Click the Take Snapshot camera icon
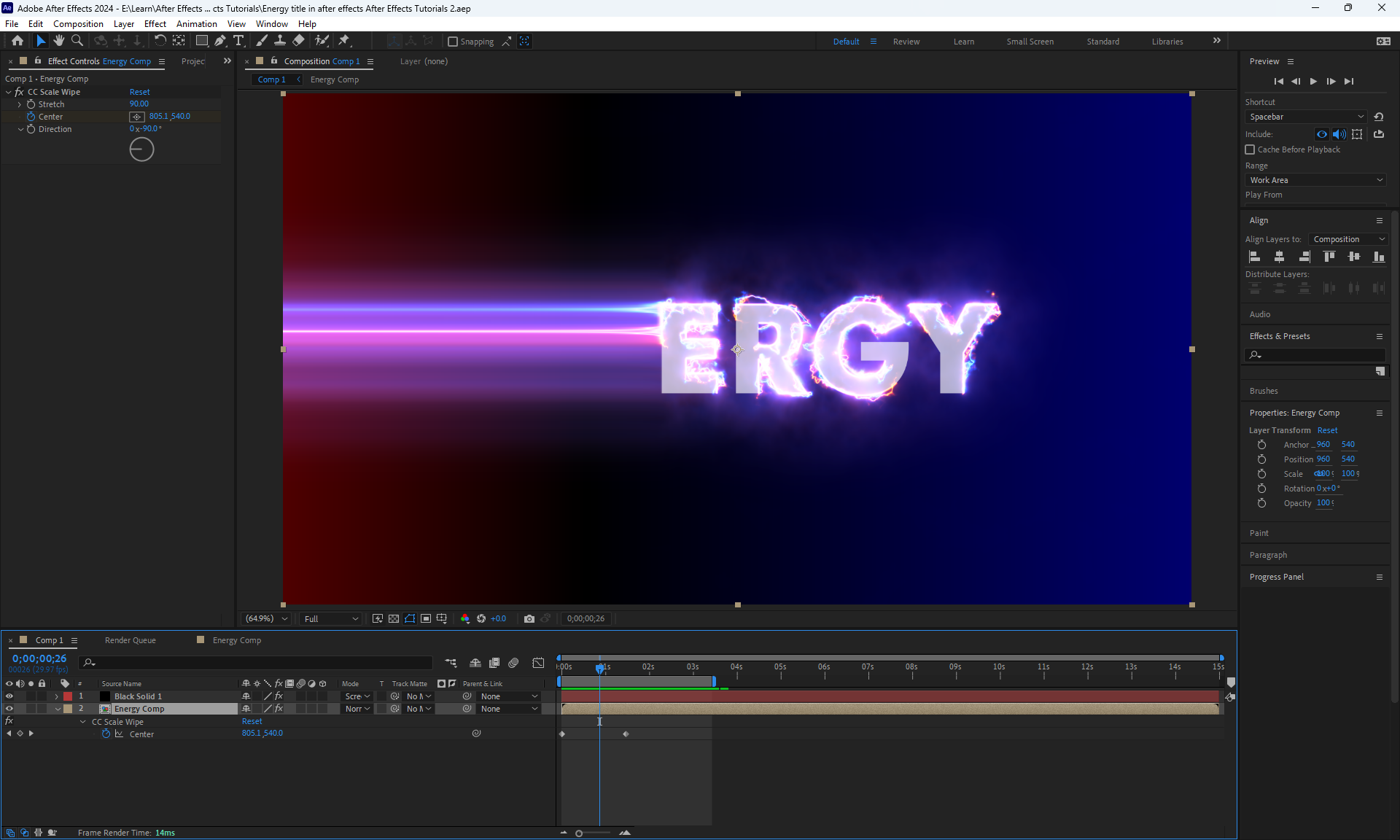Viewport: 1400px width, 840px height. pos(529,618)
